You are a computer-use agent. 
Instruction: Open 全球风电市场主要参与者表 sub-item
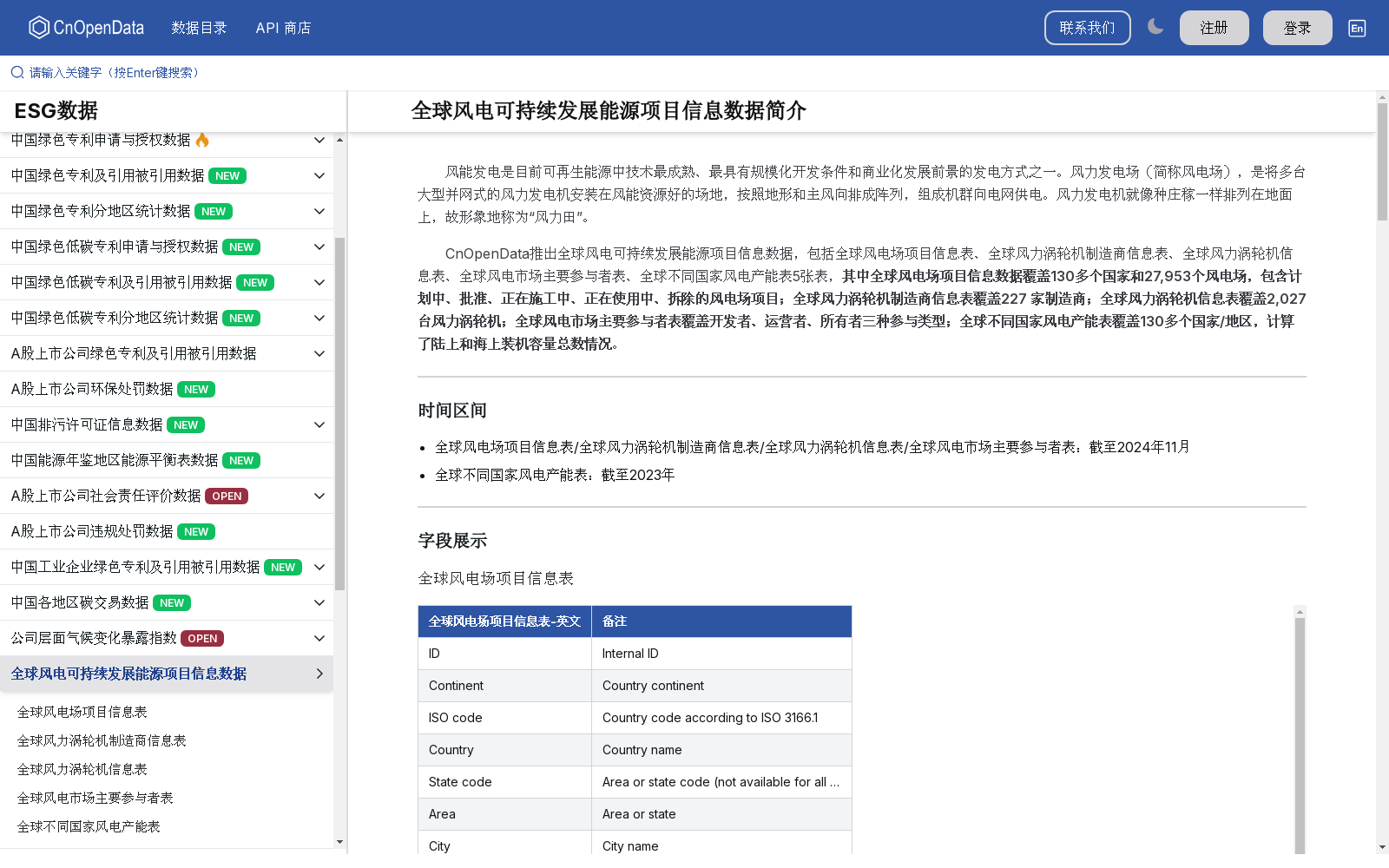[95, 798]
